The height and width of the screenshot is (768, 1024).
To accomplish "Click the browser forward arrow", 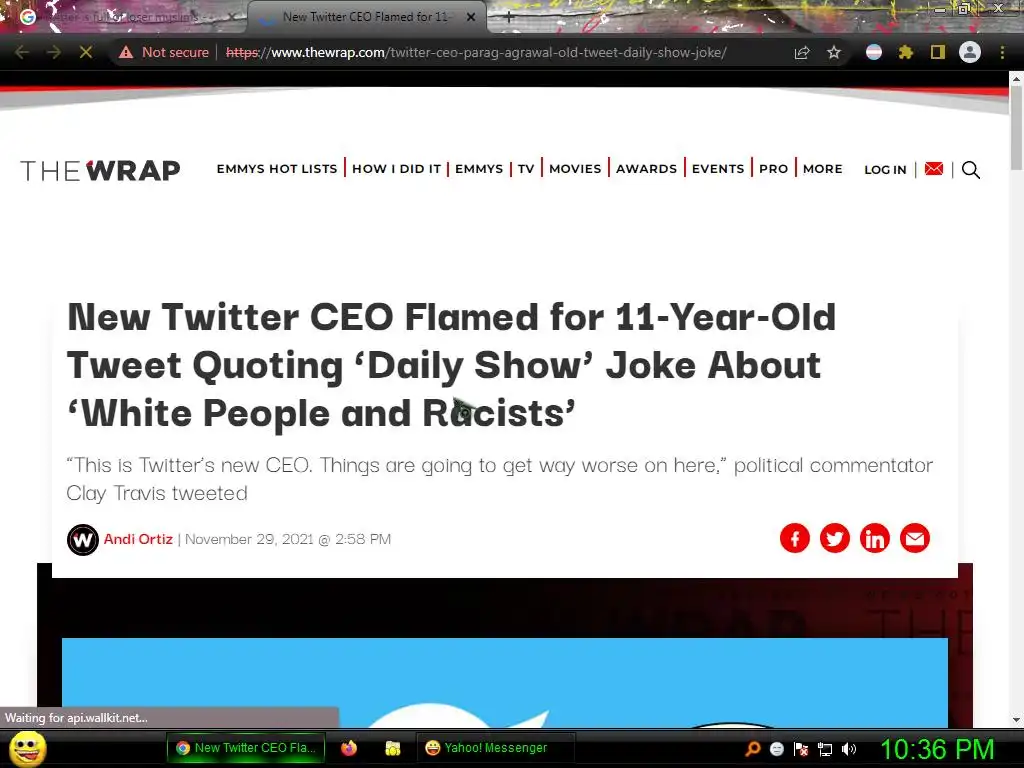I will pos(54,52).
